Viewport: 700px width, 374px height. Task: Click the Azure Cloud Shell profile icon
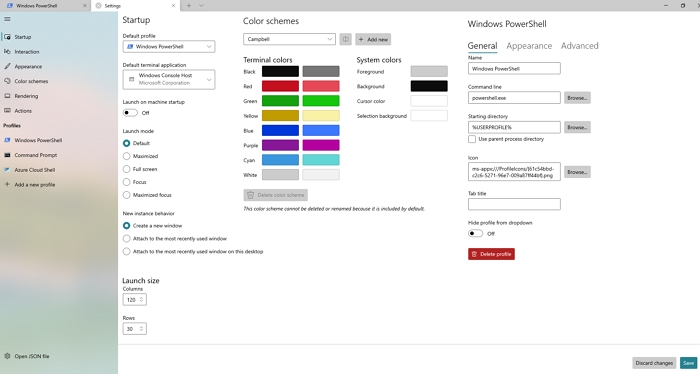pyautogui.click(x=7, y=170)
